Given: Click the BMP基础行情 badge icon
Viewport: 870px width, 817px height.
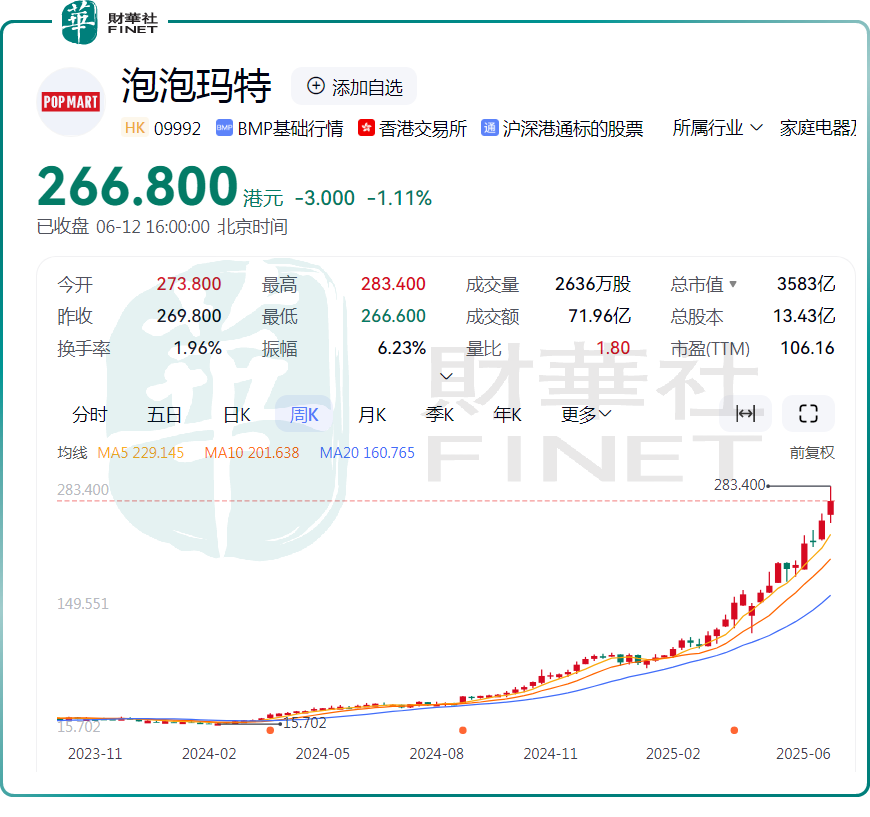Looking at the screenshot, I should tap(224, 128).
